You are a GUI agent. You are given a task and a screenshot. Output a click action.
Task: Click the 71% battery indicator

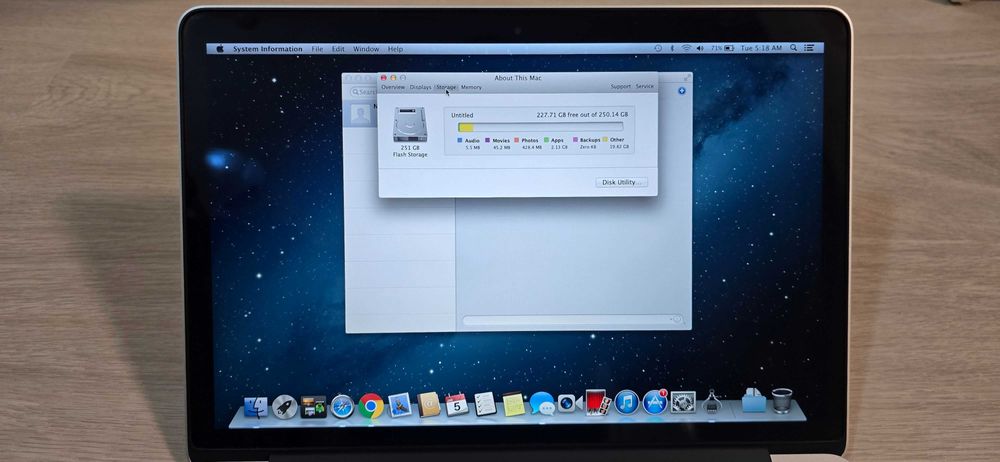click(722, 48)
